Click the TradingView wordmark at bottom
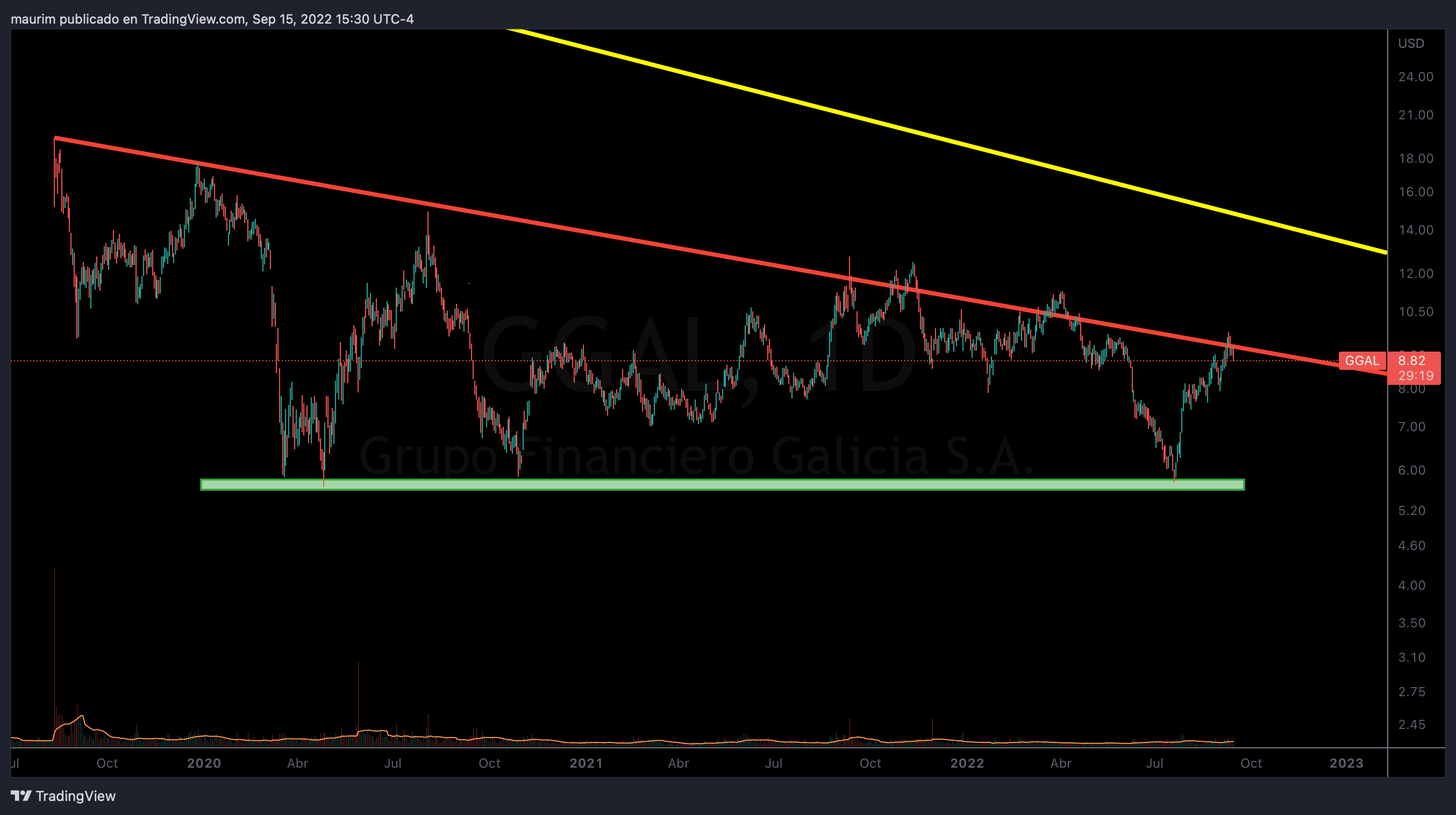The height and width of the screenshot is (815, 1456). click(x=75, y=796)
